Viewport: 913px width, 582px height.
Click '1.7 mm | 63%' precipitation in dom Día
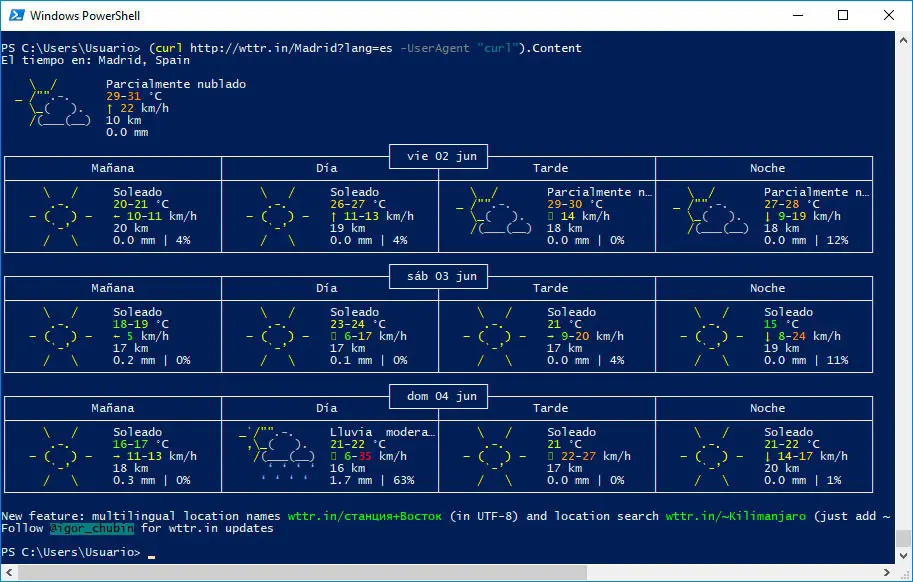click(373, 480)
